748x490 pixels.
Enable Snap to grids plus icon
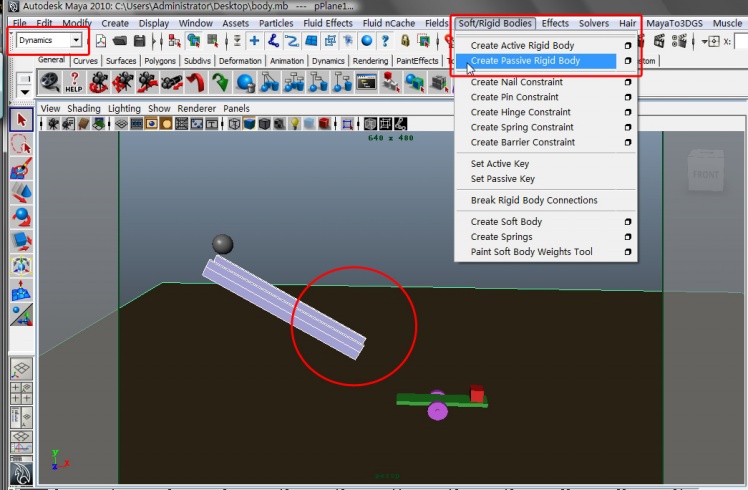(x=254, y=41)
